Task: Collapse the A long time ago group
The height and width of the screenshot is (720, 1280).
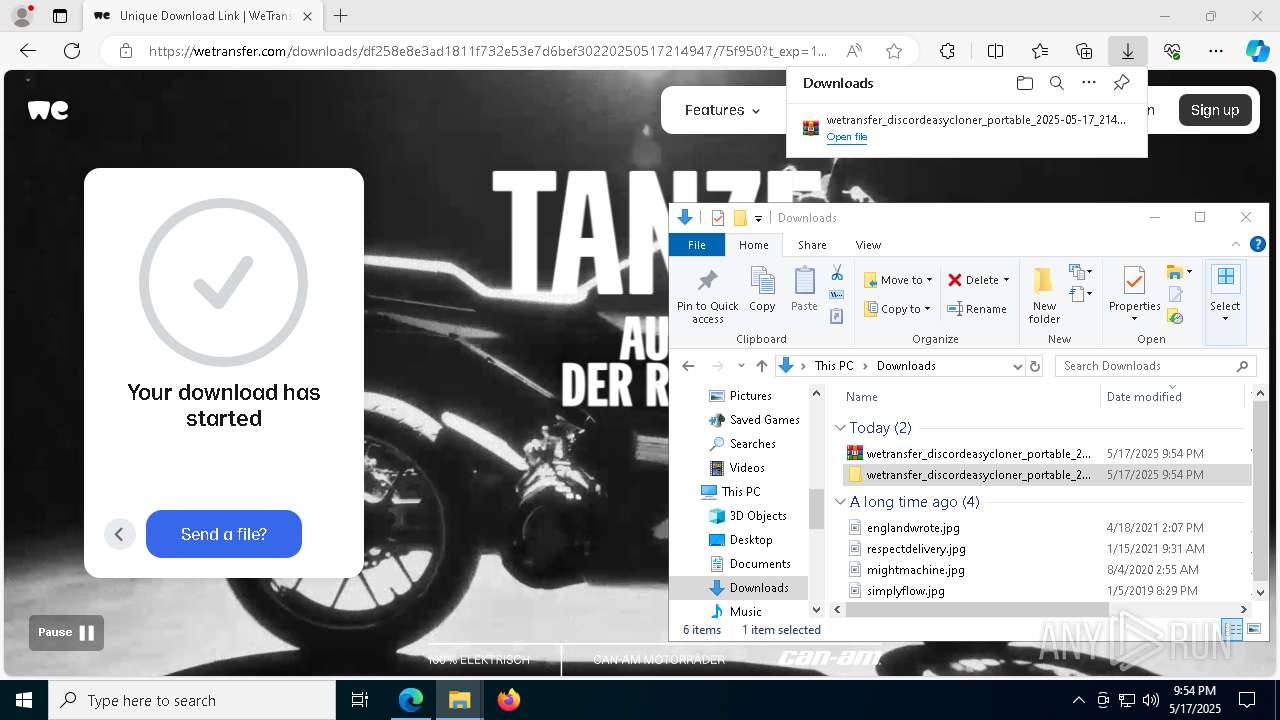Action: [840, 502]
